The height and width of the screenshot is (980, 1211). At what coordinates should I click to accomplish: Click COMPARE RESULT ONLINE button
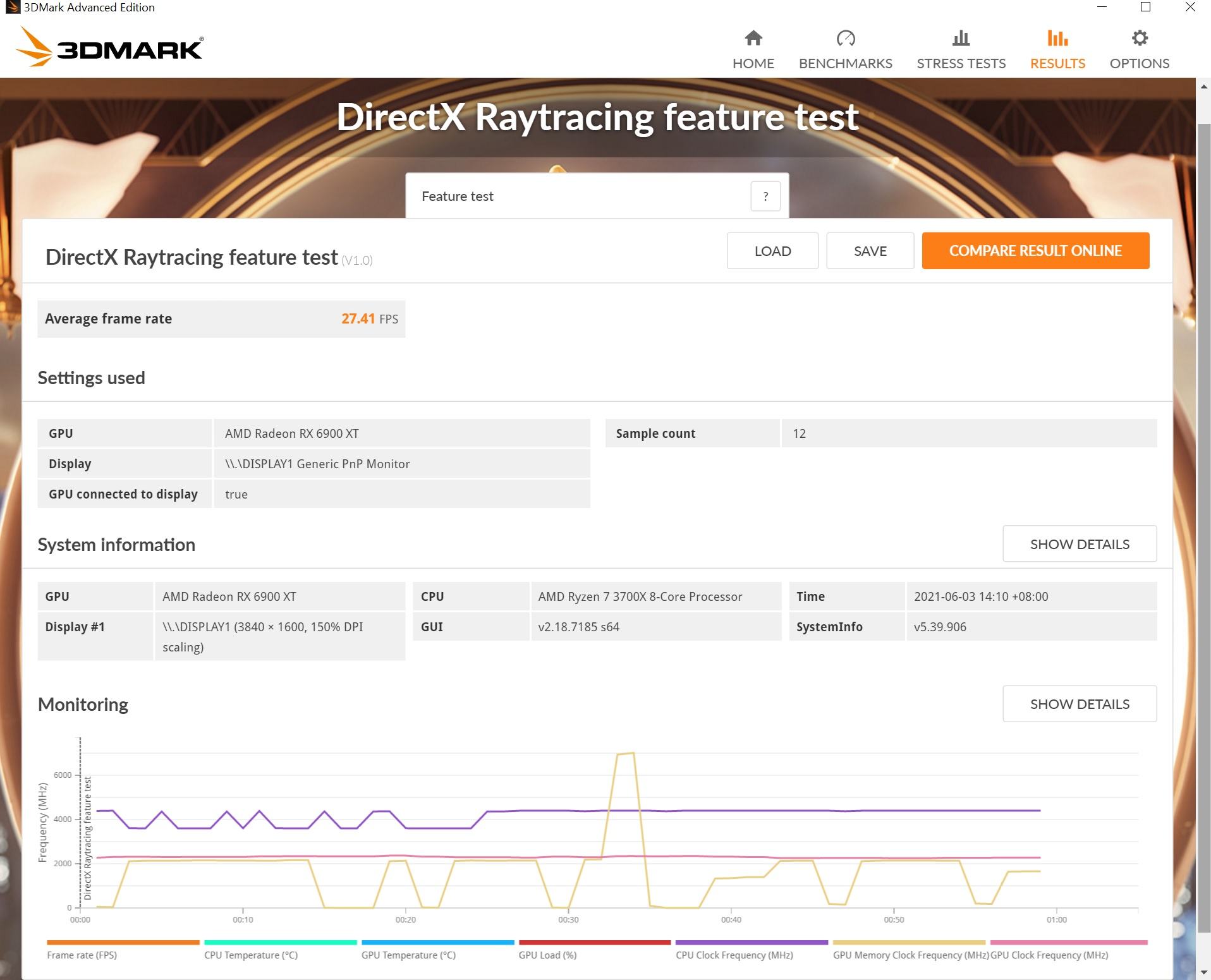(1035, 251)
